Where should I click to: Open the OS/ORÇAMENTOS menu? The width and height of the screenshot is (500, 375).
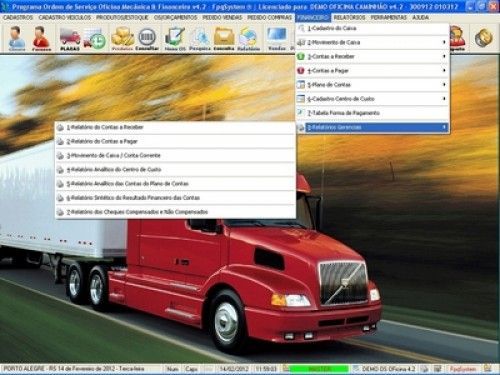point(175,17)
